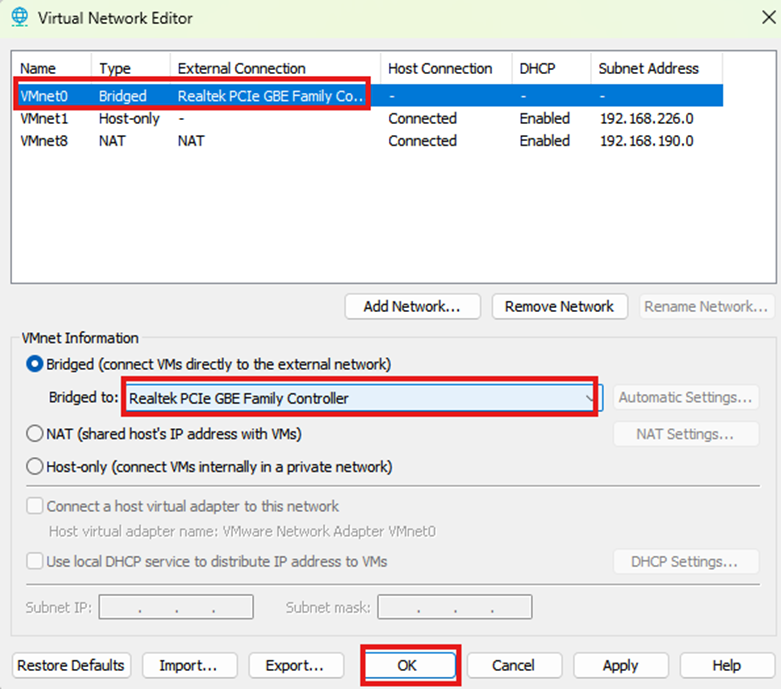Toggle Connect a host virtual adapter checkbox
The width and height of the screenshot is (781, 689).
coord(35,506)
